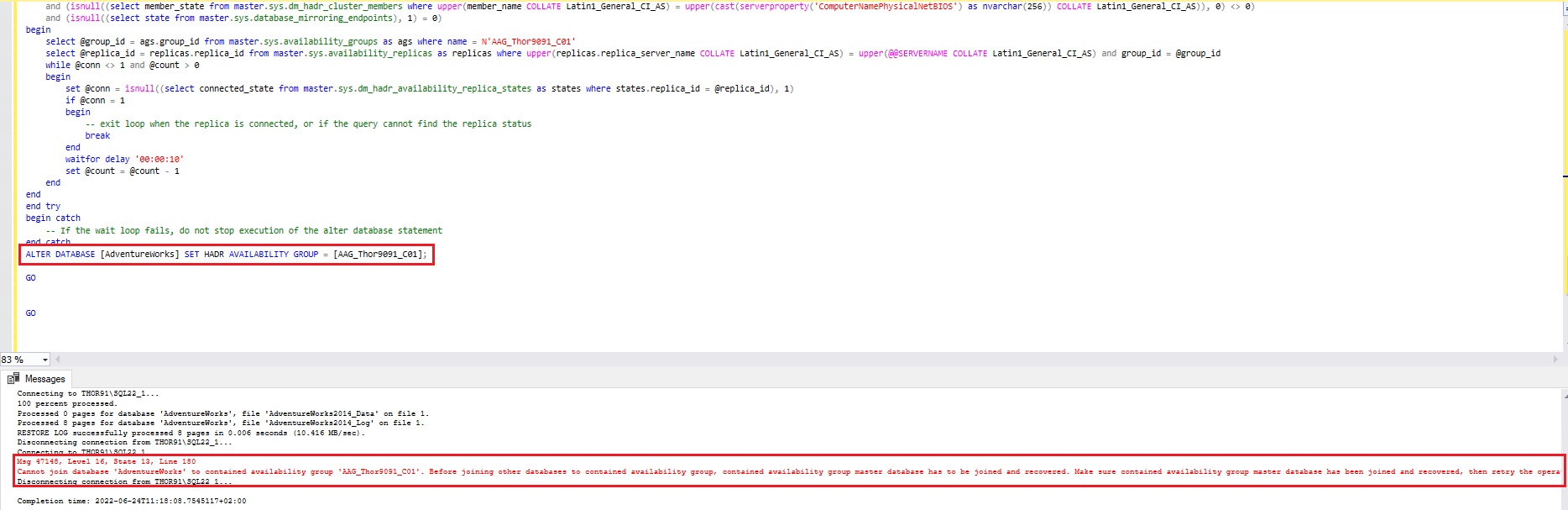1568x510 pixels.
Task: Click the 'begin catch' line
Action: click(x=53, y=218)
